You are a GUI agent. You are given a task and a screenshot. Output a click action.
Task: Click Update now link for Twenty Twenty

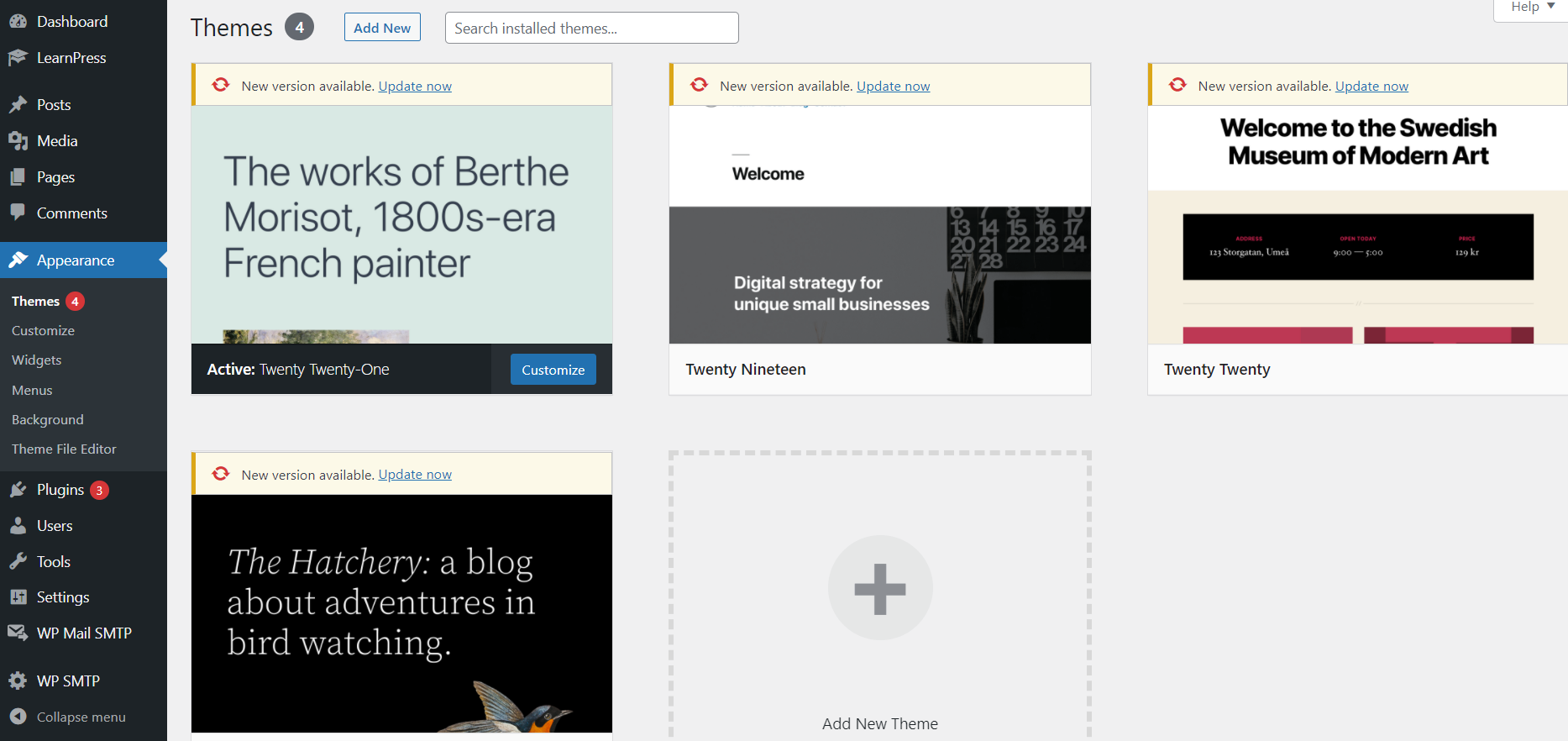coord(1371,86)
